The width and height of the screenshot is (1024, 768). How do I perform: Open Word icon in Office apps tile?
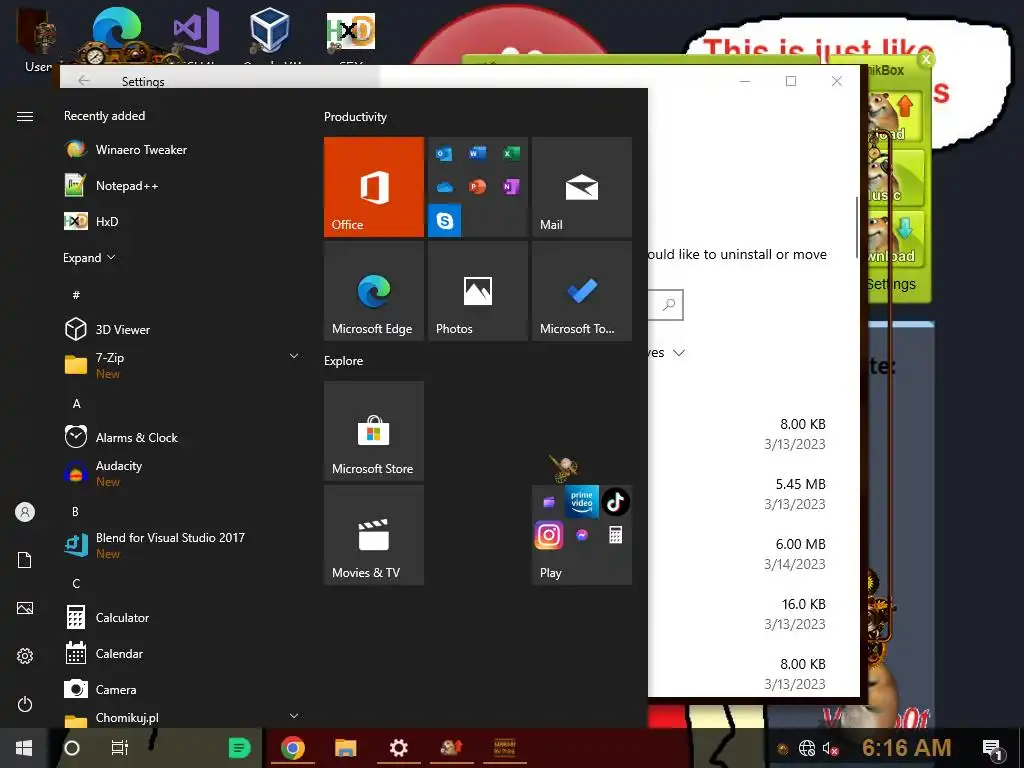[477, 153]
